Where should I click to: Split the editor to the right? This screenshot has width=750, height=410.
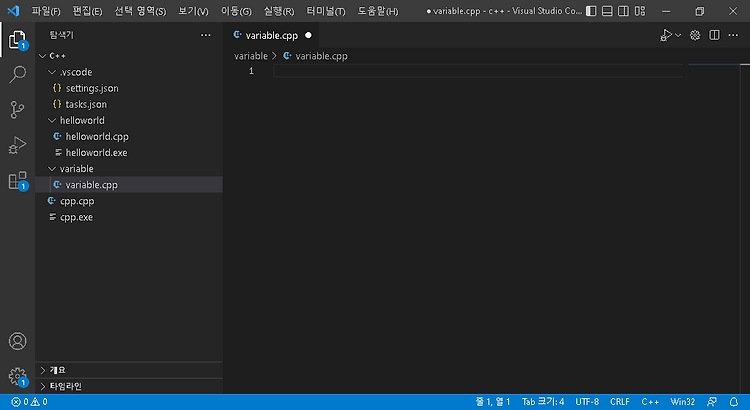pos(714,35)
